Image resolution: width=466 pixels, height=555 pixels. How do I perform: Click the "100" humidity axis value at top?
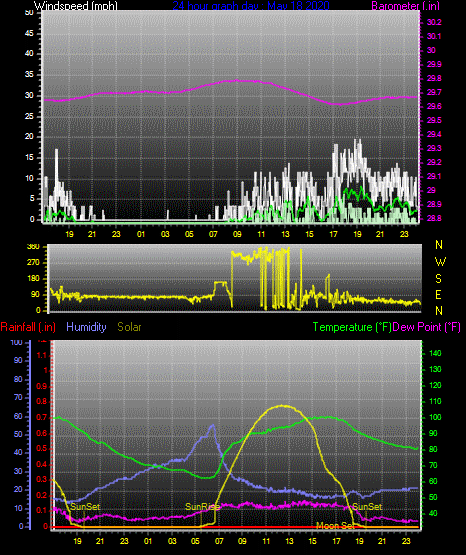click(x=17, y=342)
